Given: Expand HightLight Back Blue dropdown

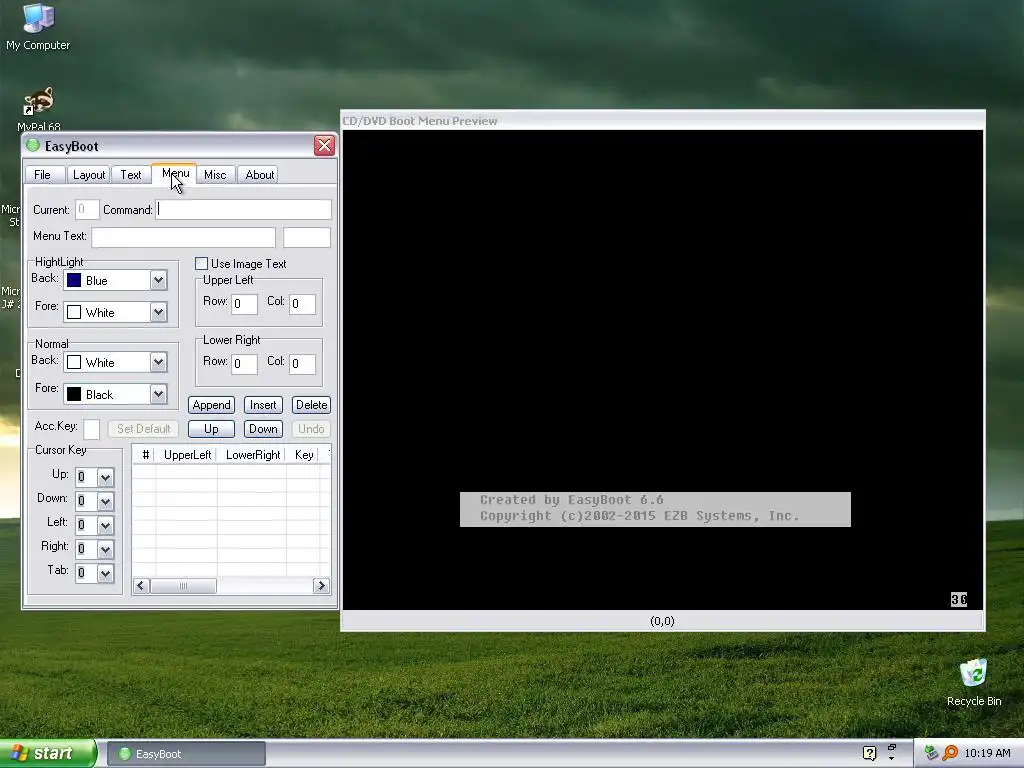Looking at the screenshot, I should [x=158, y=280].
